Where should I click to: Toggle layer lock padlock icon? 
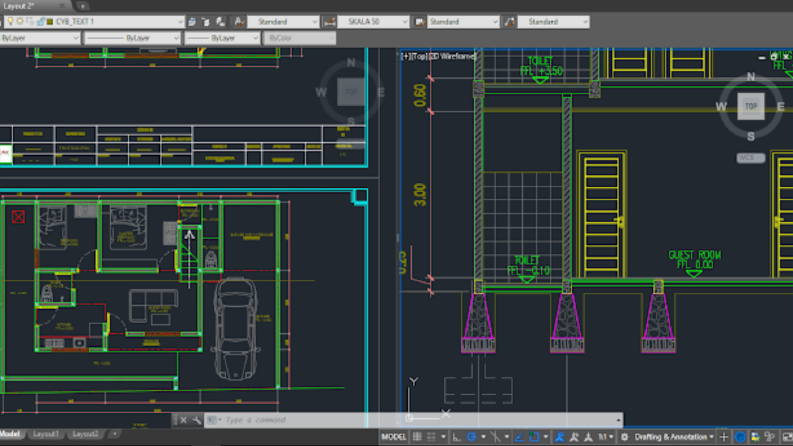click(41, 22)
